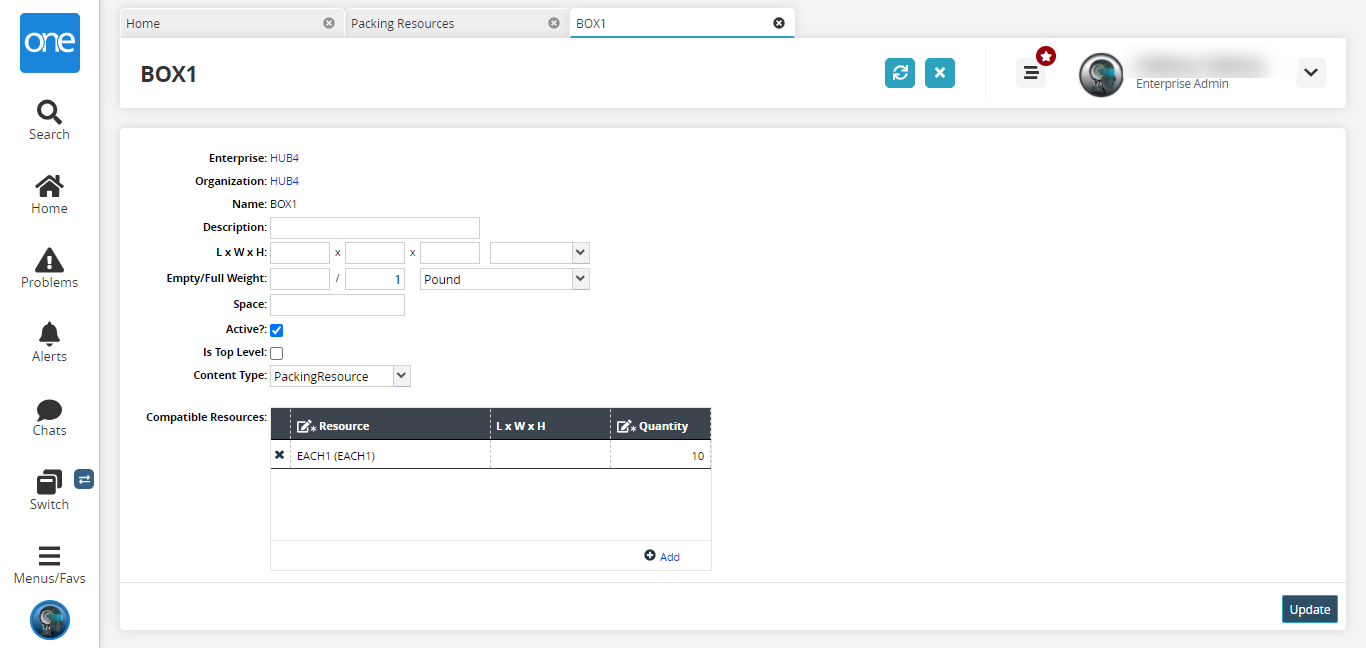Screen dimensions: 1366x648
Task: Click the plus icon beside Add
Action: click(x=650, y=556)
